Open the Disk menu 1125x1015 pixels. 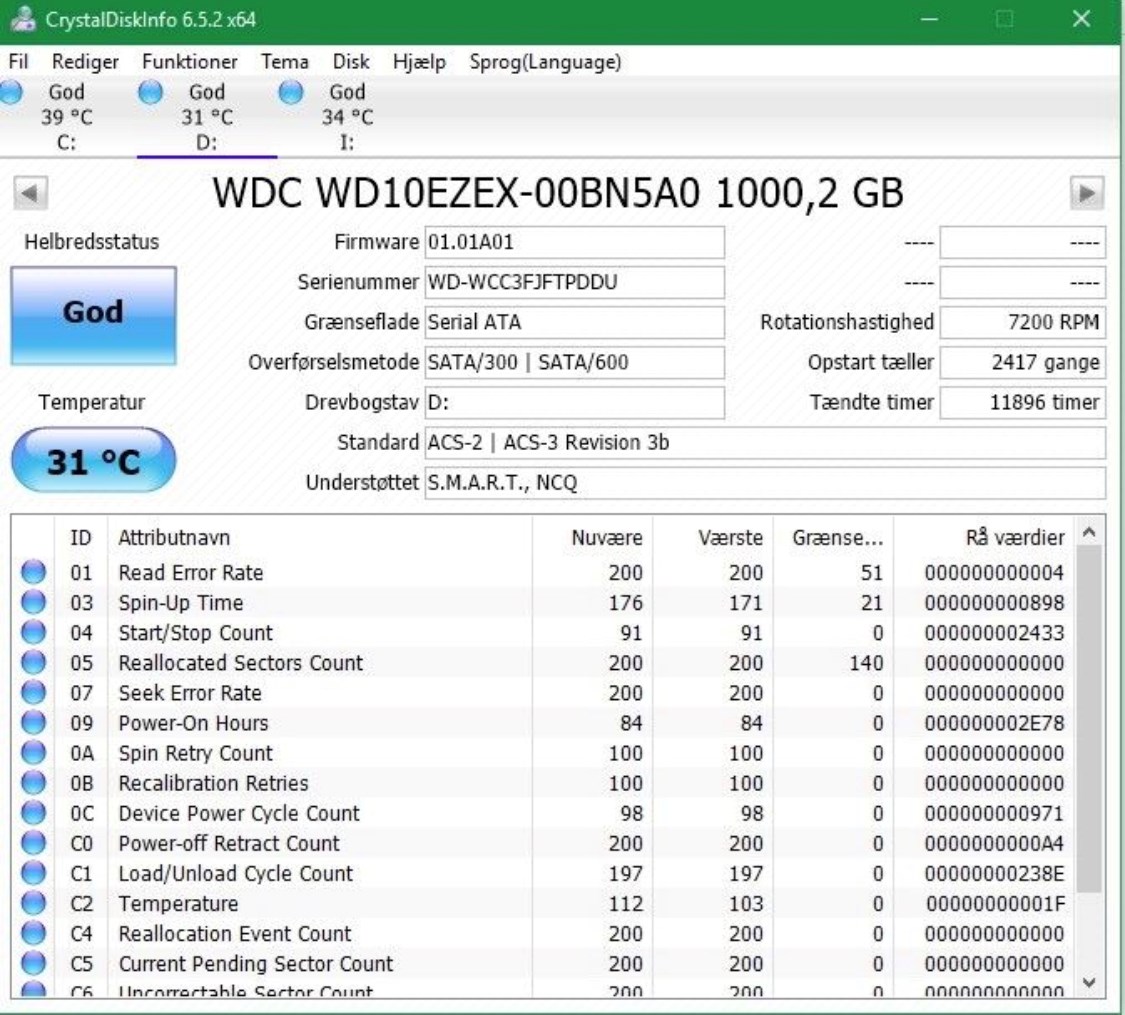coord(351,62)
